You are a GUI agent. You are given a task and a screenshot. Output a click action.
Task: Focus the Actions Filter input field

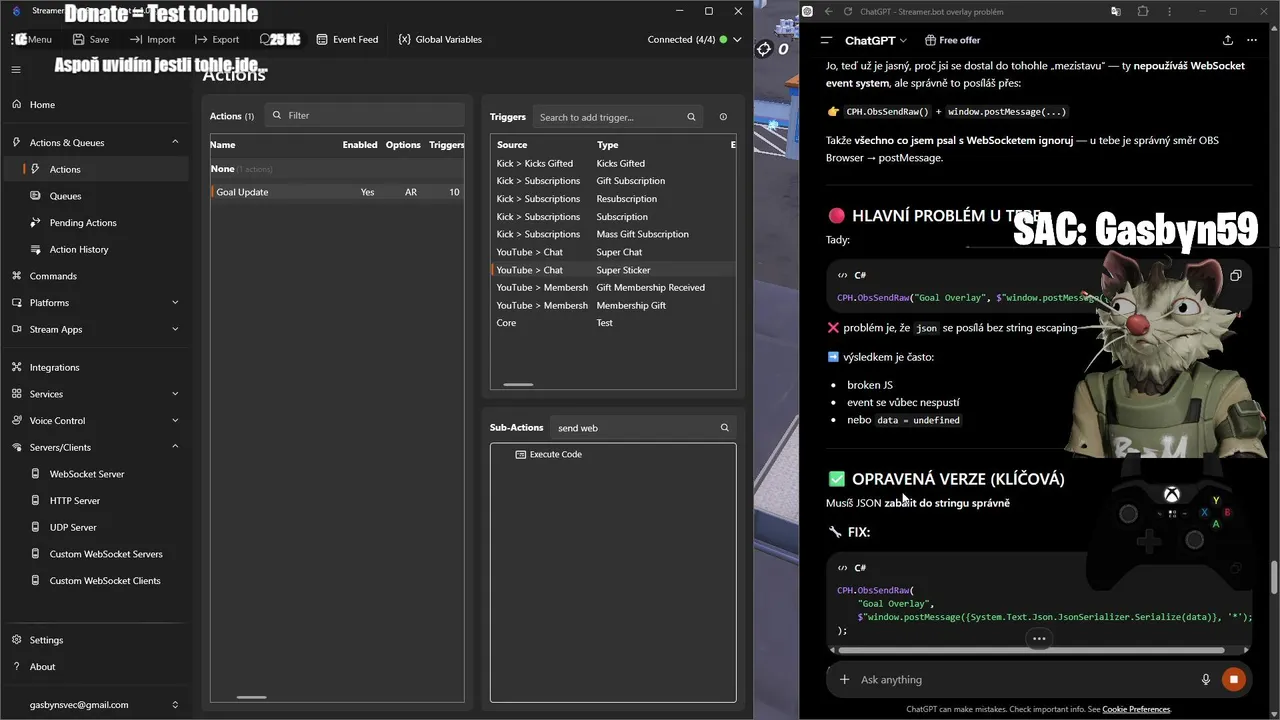point(365,115)
